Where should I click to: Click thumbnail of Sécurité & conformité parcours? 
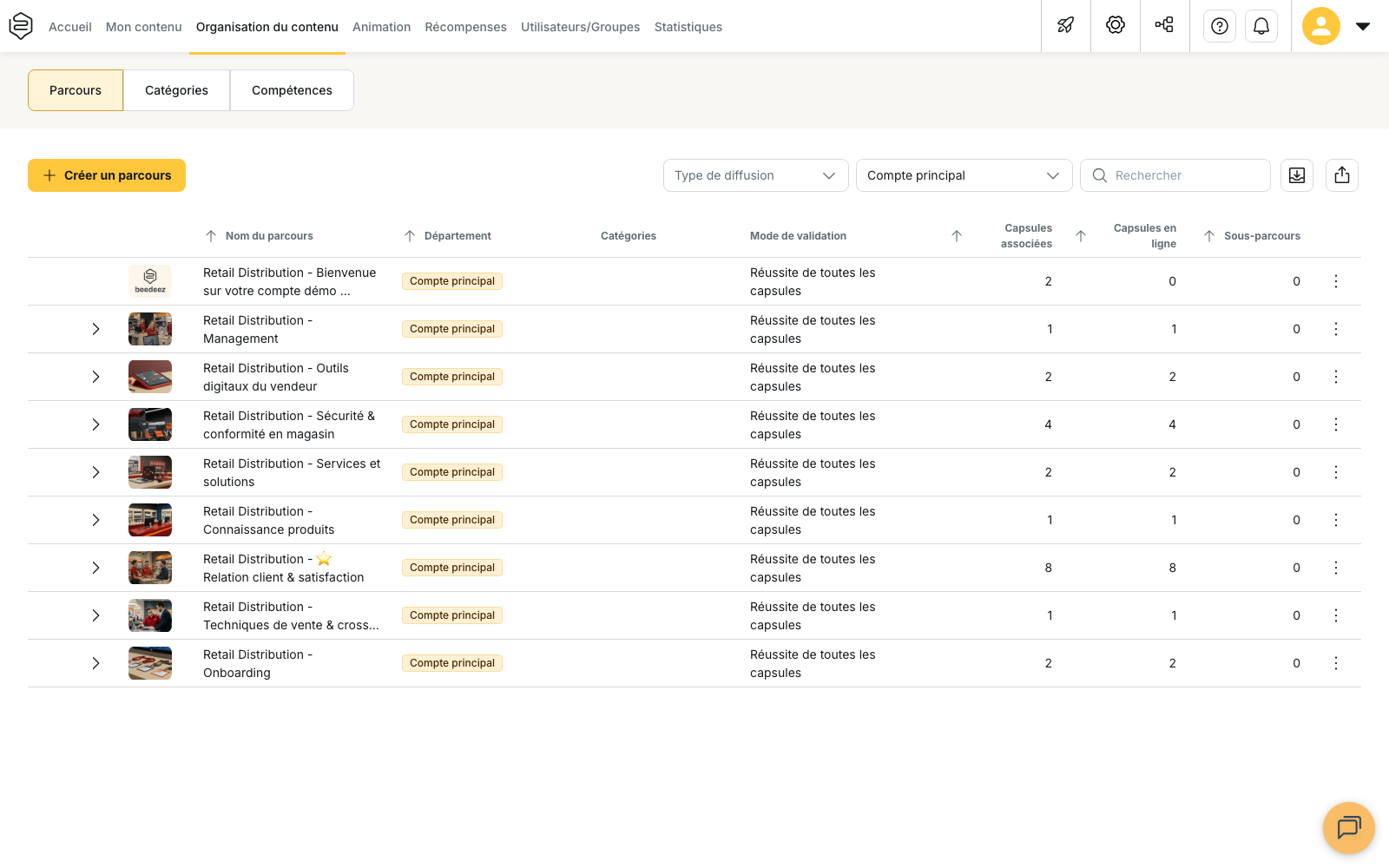[x=150, y=424]
